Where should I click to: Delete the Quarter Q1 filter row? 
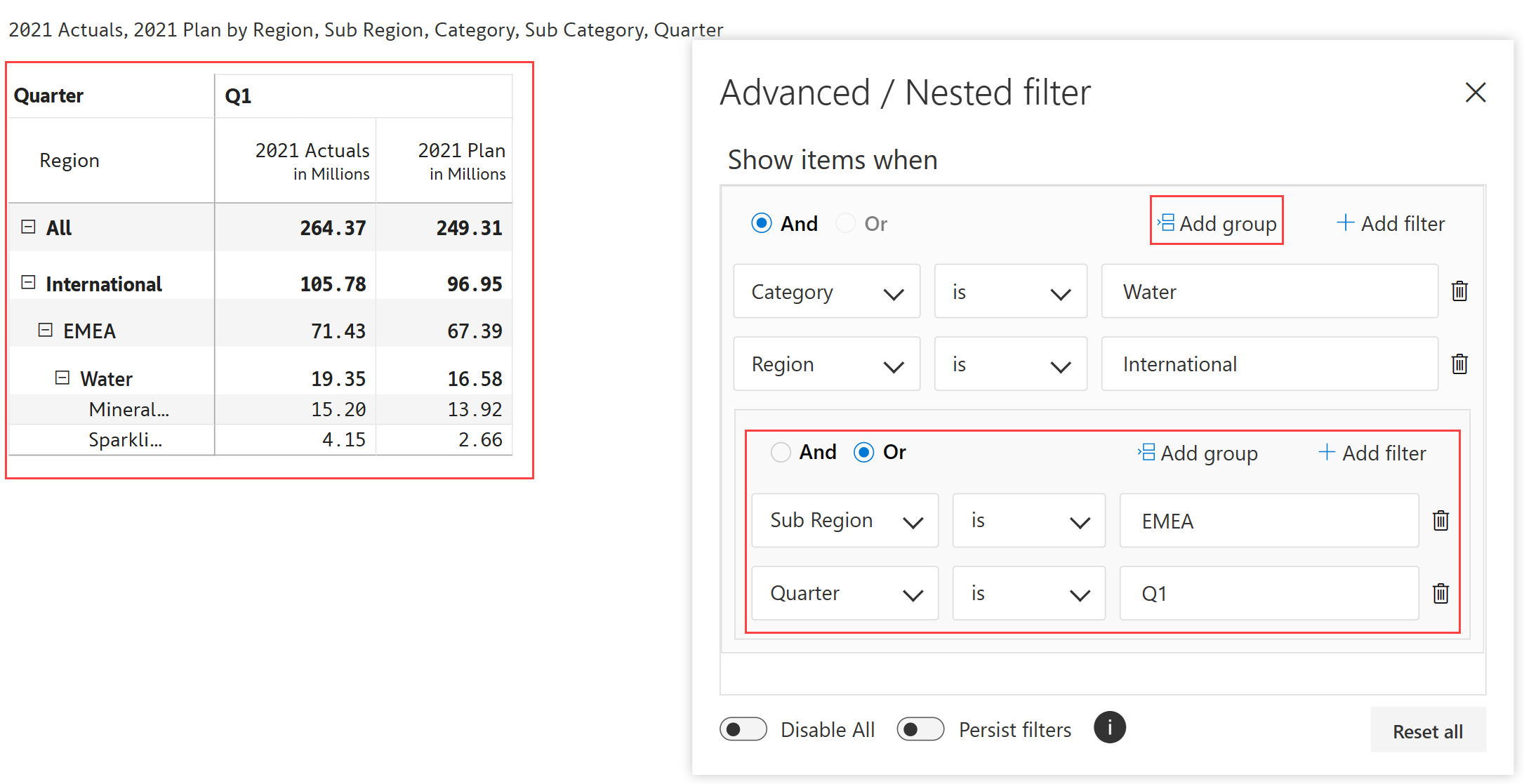1440,594
